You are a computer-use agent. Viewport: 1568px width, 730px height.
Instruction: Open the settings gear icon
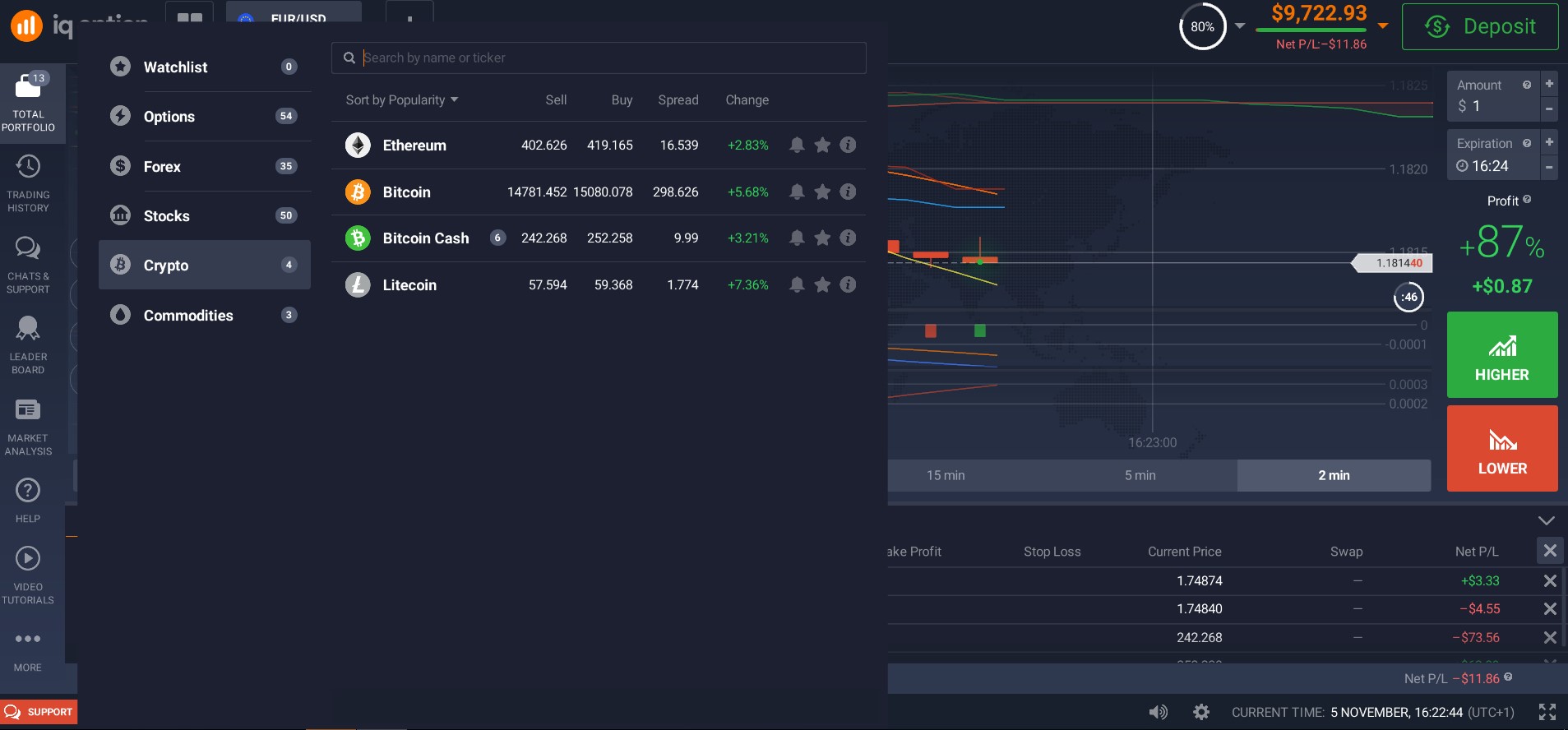coord(1201,712)
